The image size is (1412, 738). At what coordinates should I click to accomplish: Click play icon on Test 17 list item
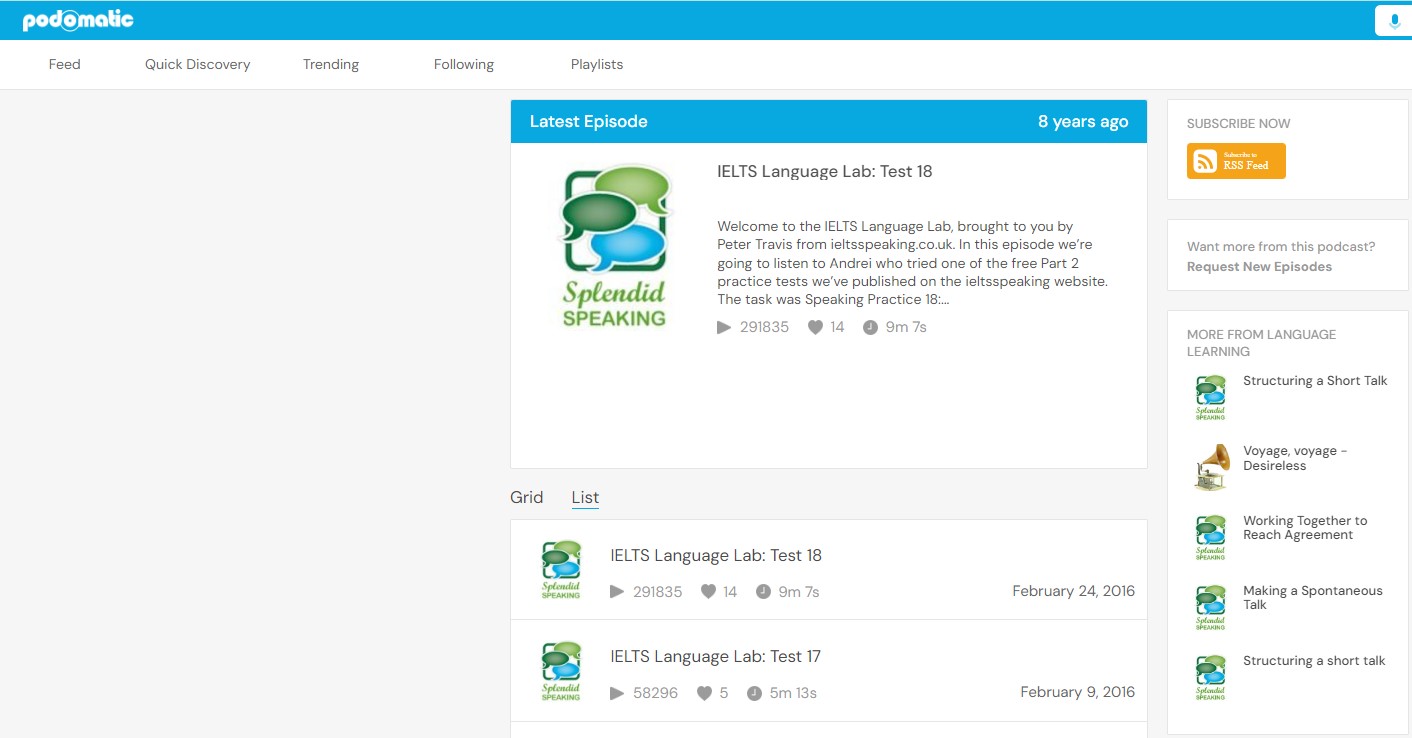click(617, 693)
